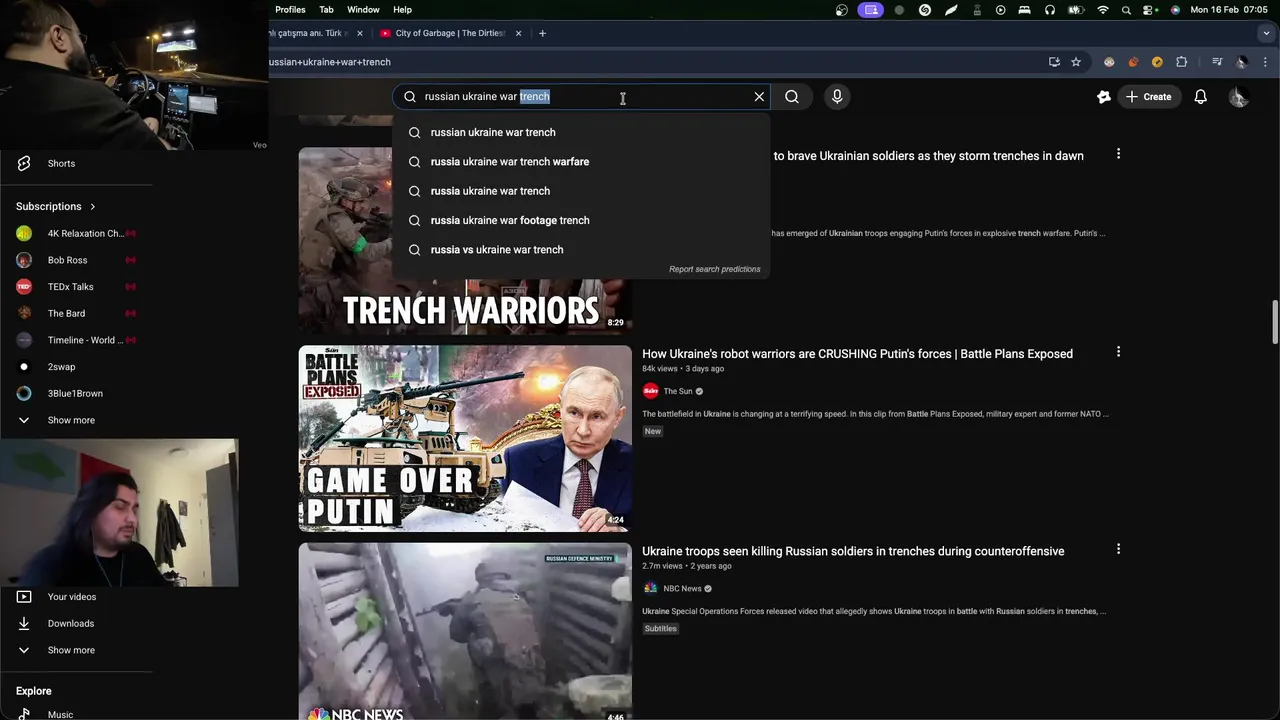The height and width of the screenshot is (720, 1280).
Task: Open Spotlight search in menu bar
Action: [x=1127, y=10]
